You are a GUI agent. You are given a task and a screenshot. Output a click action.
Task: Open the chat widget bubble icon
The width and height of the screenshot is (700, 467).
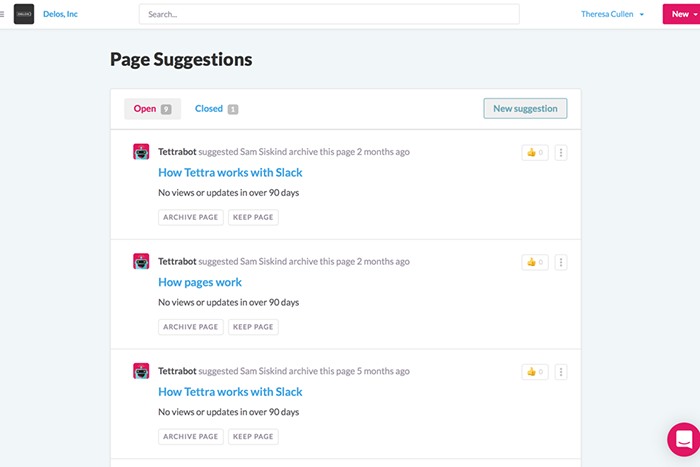tap(685, 439)
